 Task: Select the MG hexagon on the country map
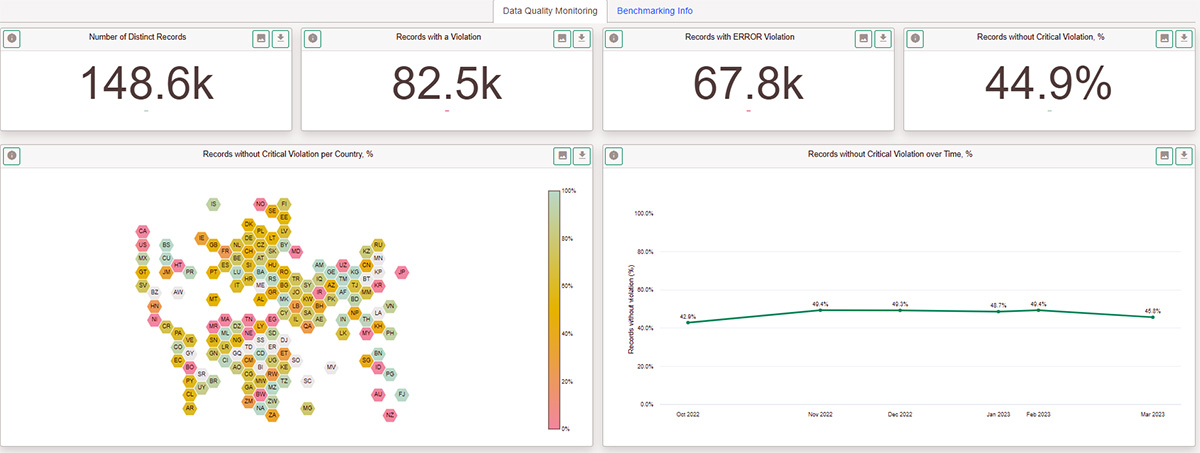(308, 408)
